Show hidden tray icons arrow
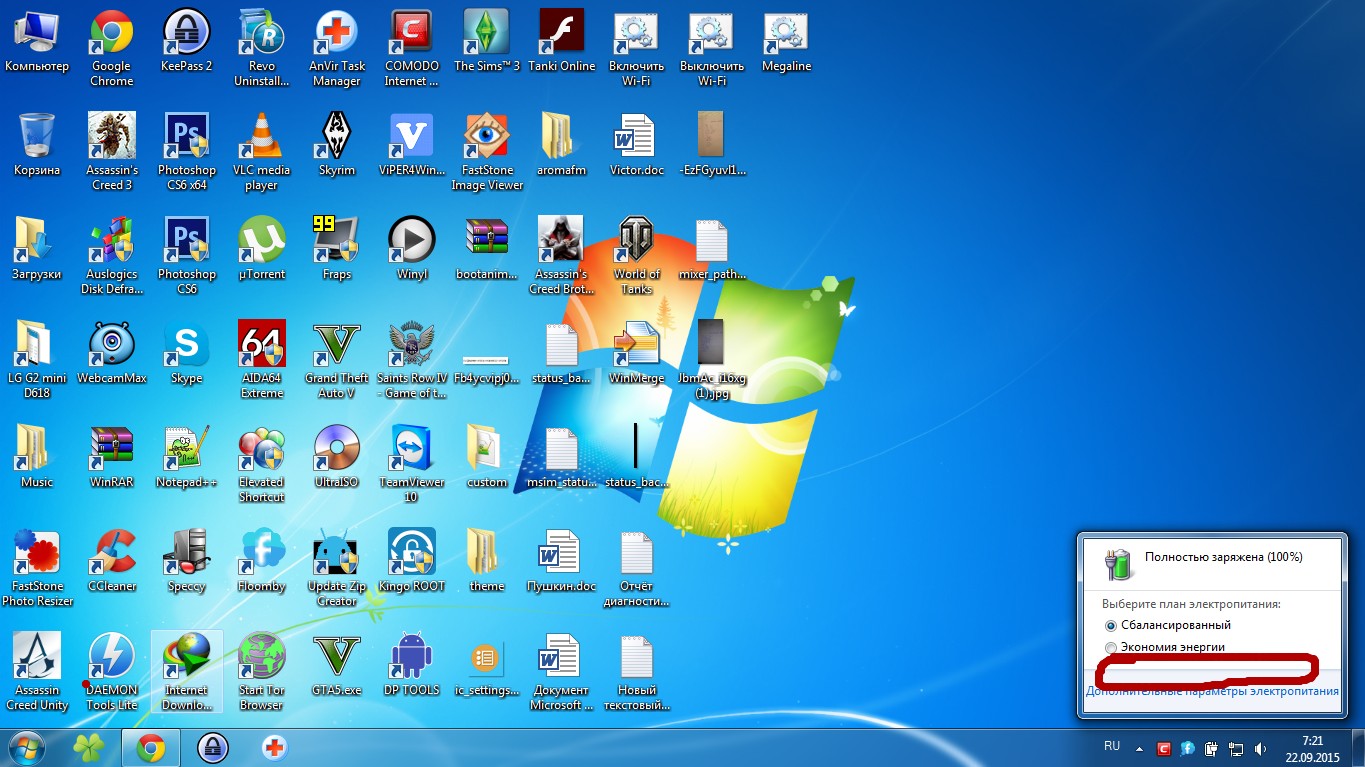The image size is (1365, 767). (1142, 747)
